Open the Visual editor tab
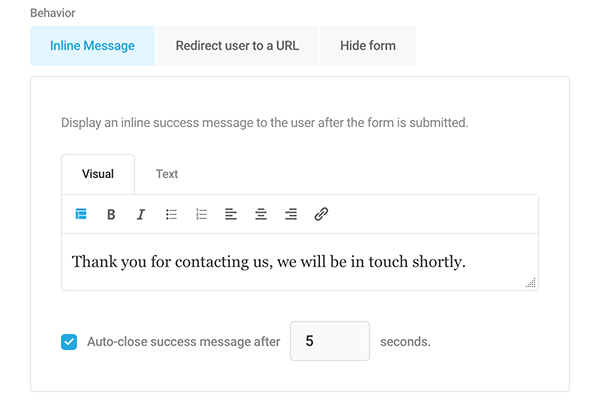Viewport: 600px width, 402px height. coord(98,174)
